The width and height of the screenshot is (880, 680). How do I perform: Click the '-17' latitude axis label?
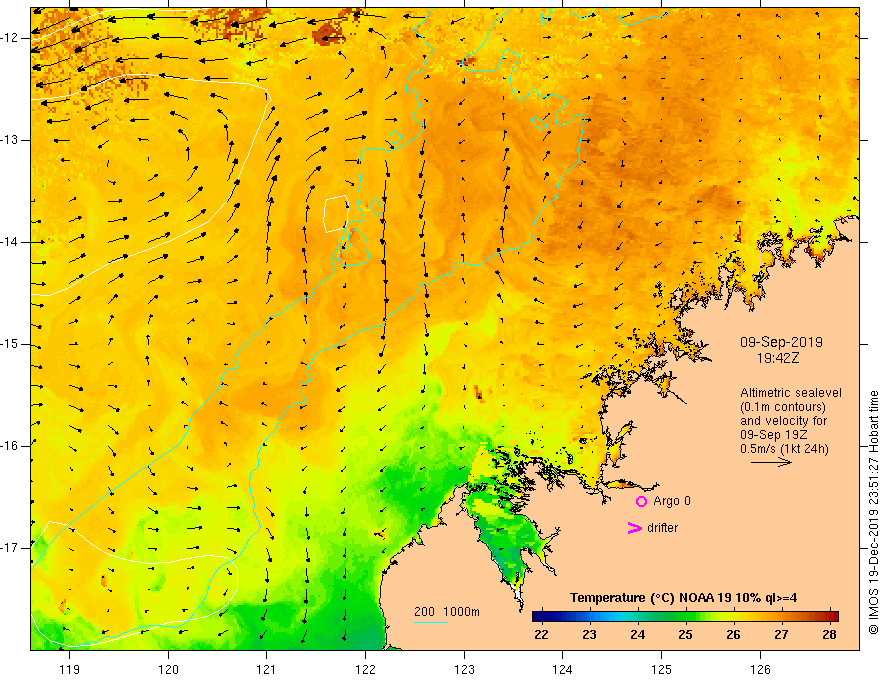pyautogui.click(x=10, y=548)
